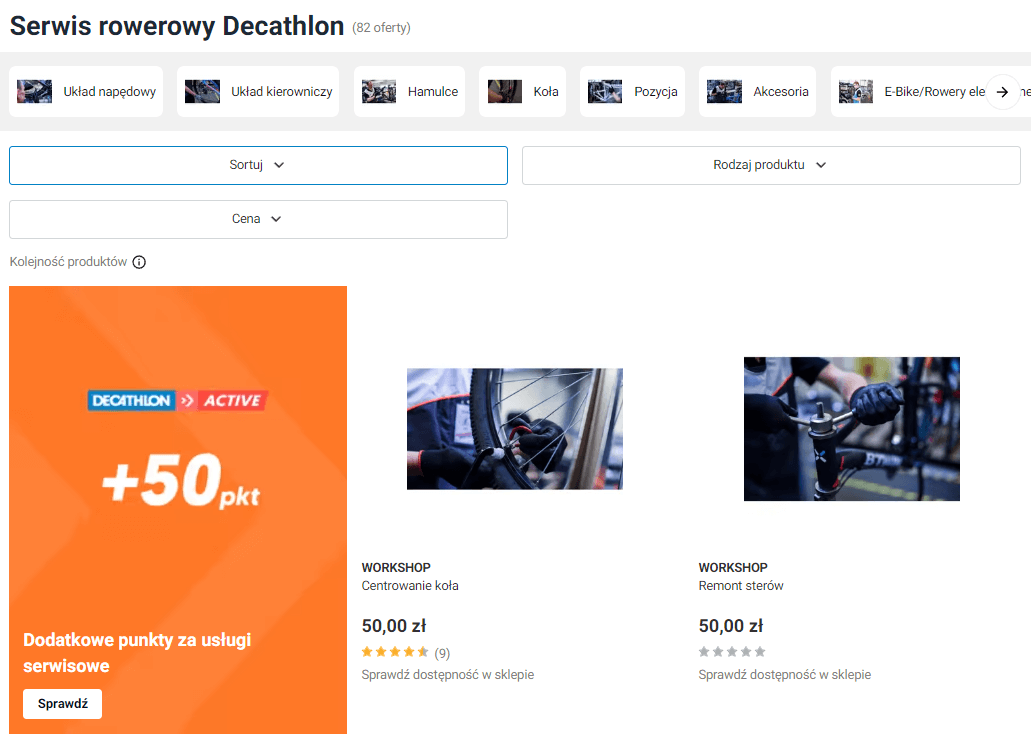Open the Cena filter dropdown
The height and width of the screenshot is (743, 1031).
tap(257, 217)
